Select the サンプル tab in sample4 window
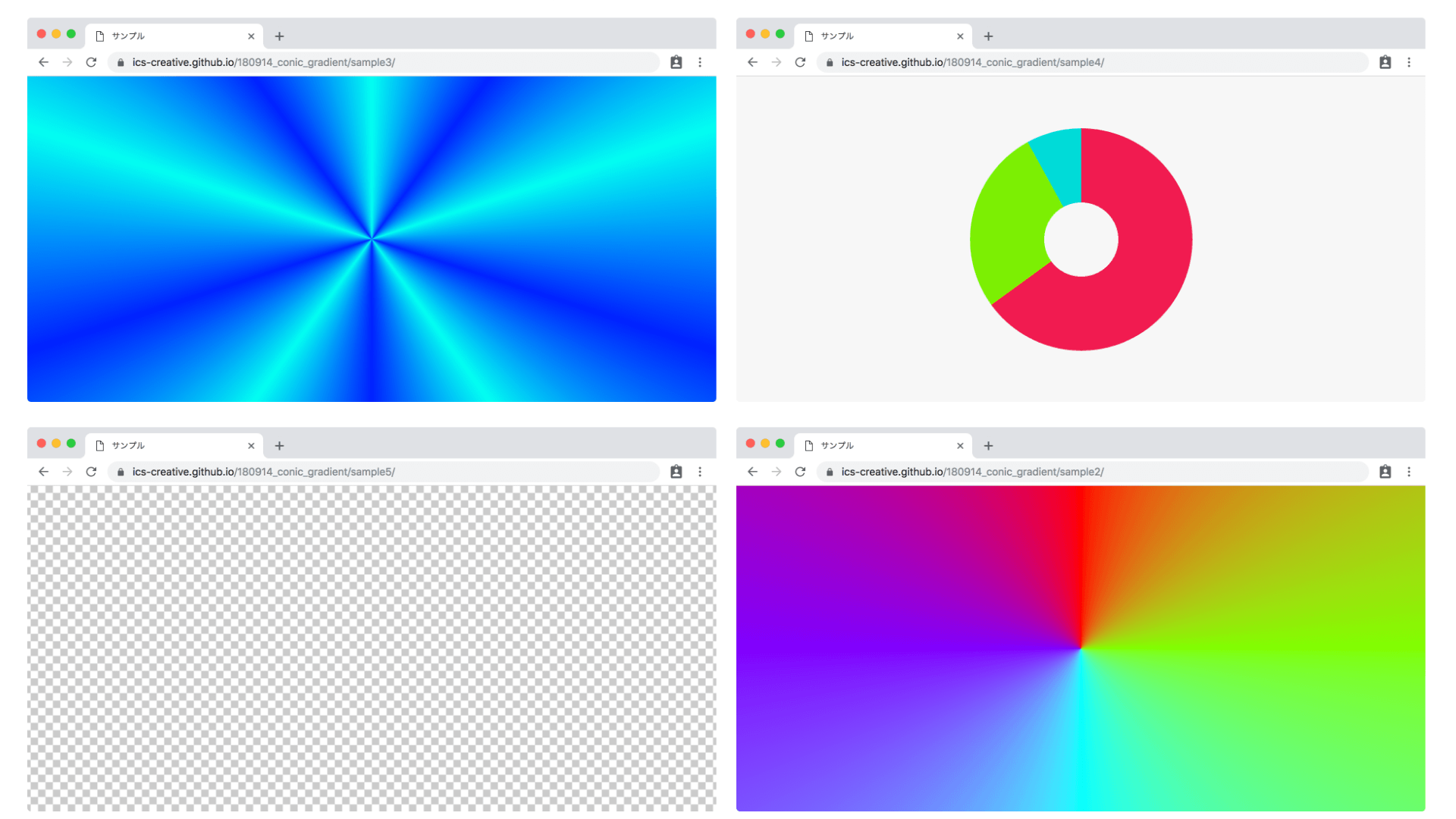This screenshot has width=1456, height=819. coord(872,36)
